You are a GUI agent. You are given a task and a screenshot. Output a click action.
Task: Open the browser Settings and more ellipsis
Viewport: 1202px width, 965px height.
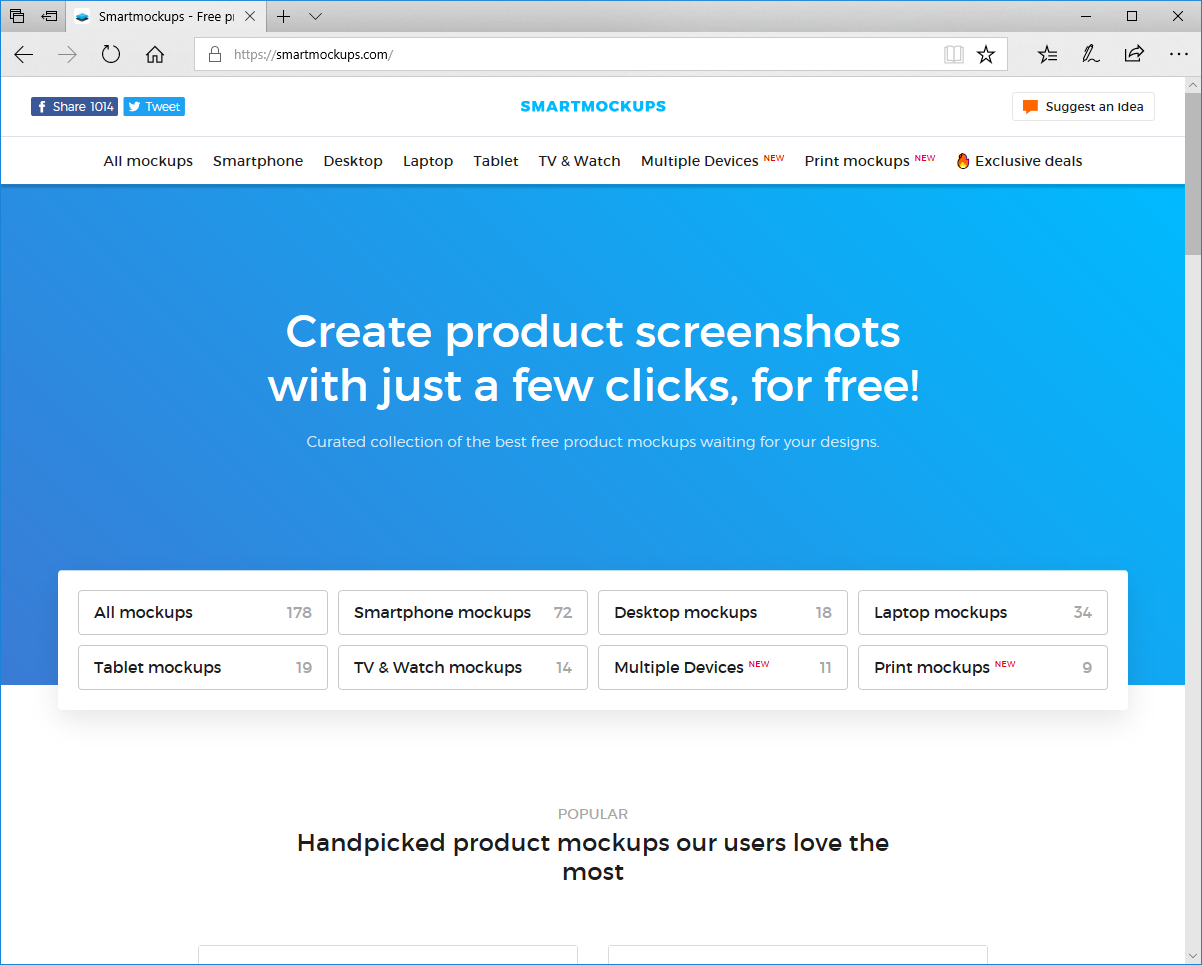coord(1178,55)
